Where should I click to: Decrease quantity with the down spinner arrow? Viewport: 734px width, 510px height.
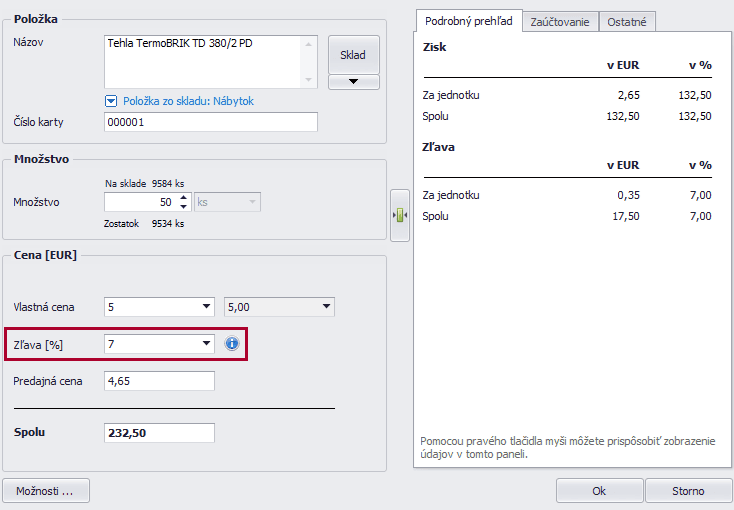pyautogui.click(x=184, y=207)
